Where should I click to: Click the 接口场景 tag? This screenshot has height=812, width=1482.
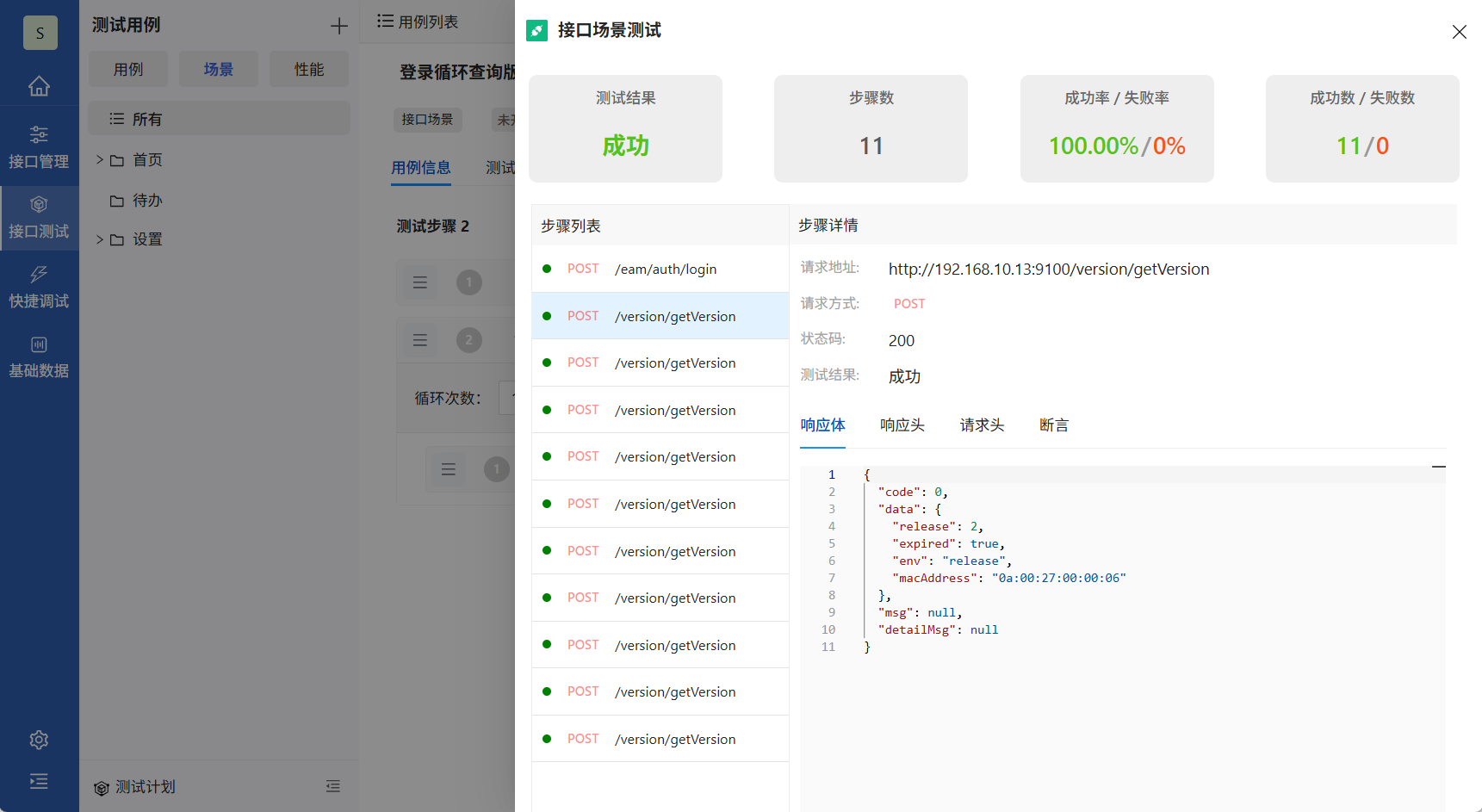pos(428,120)
